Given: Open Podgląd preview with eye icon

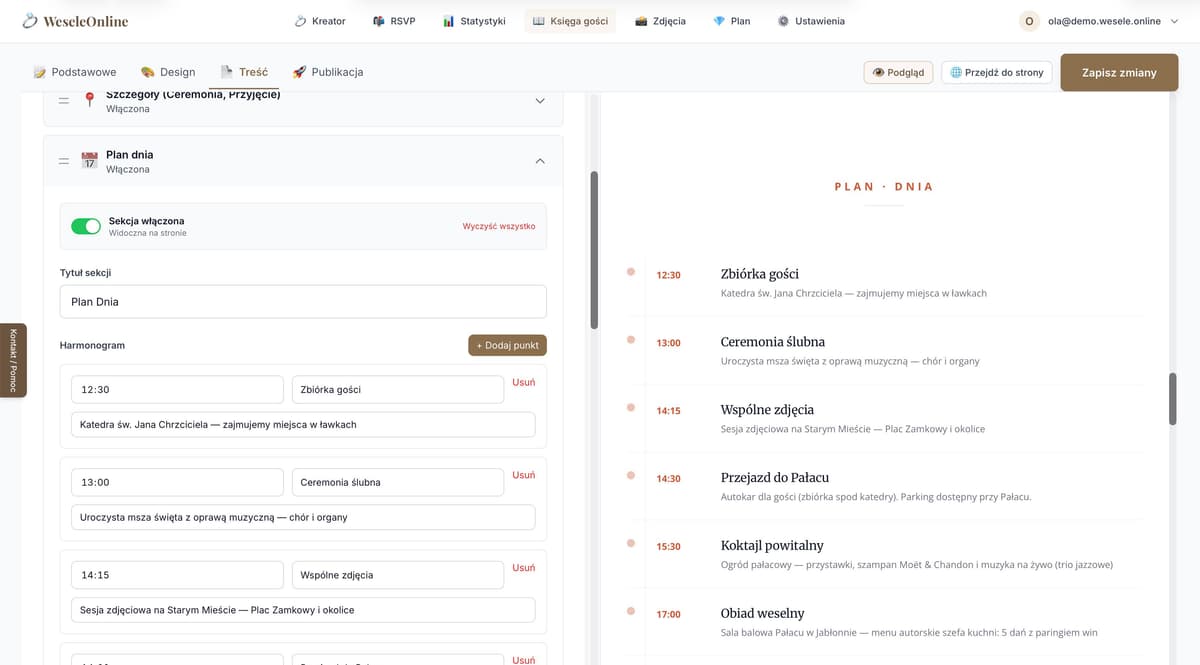Looking at the screenshot, I should [x=898, y=72].
